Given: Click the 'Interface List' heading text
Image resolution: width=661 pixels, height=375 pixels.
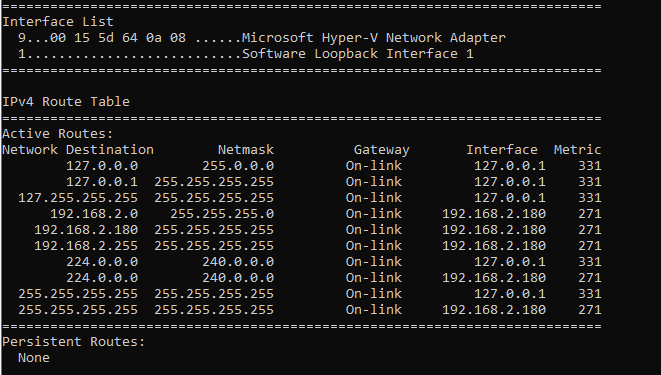Looking at the screenshot, I should pos(58,21).
